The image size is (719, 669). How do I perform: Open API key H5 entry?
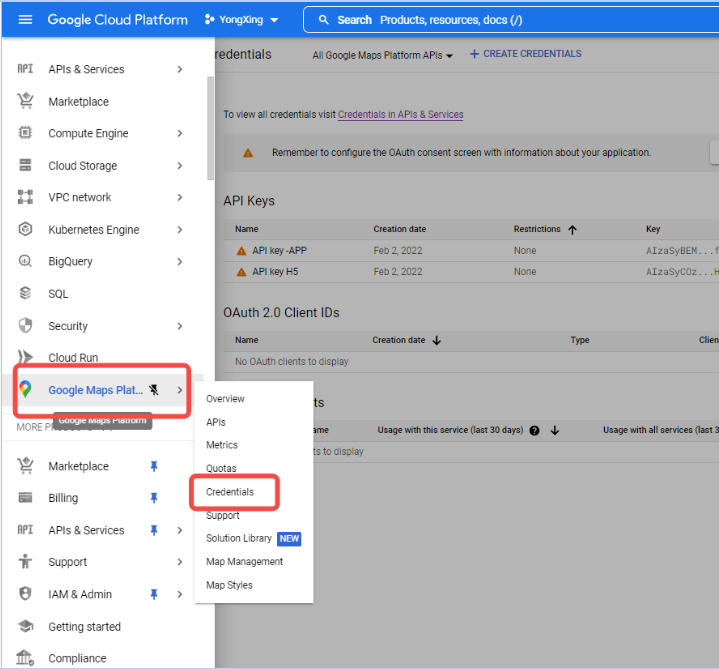(275, 271)
